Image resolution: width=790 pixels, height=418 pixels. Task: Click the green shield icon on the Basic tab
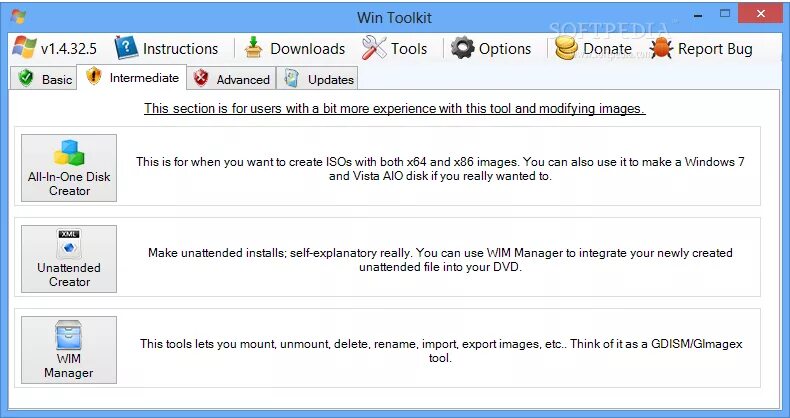click(26, 78)
